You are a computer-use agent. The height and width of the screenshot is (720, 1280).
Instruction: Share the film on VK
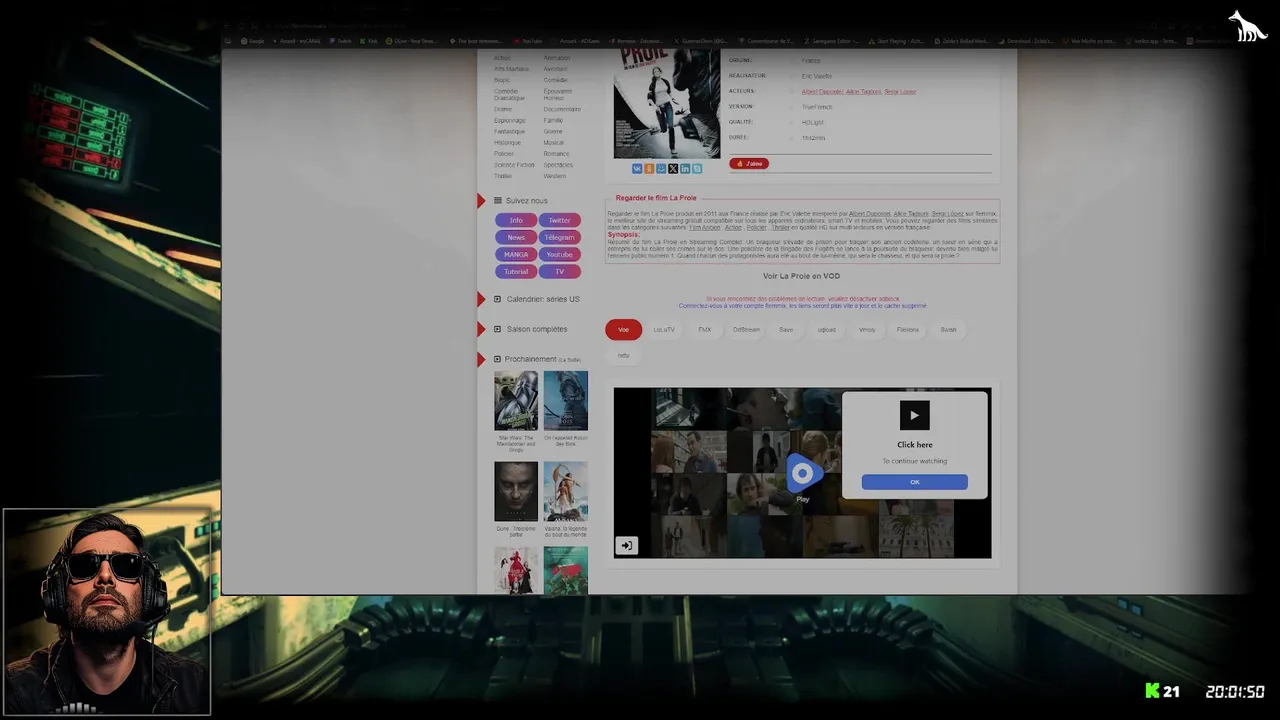coord(637,169)
